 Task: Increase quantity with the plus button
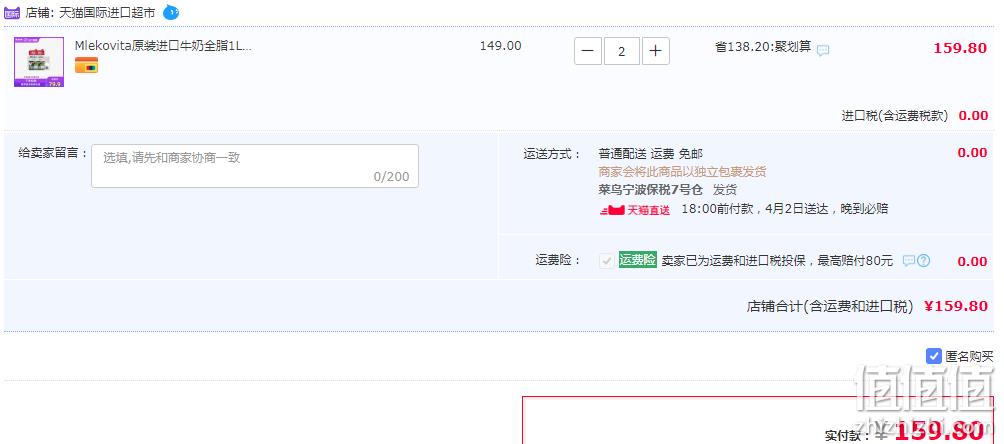(x=656, y=51)
